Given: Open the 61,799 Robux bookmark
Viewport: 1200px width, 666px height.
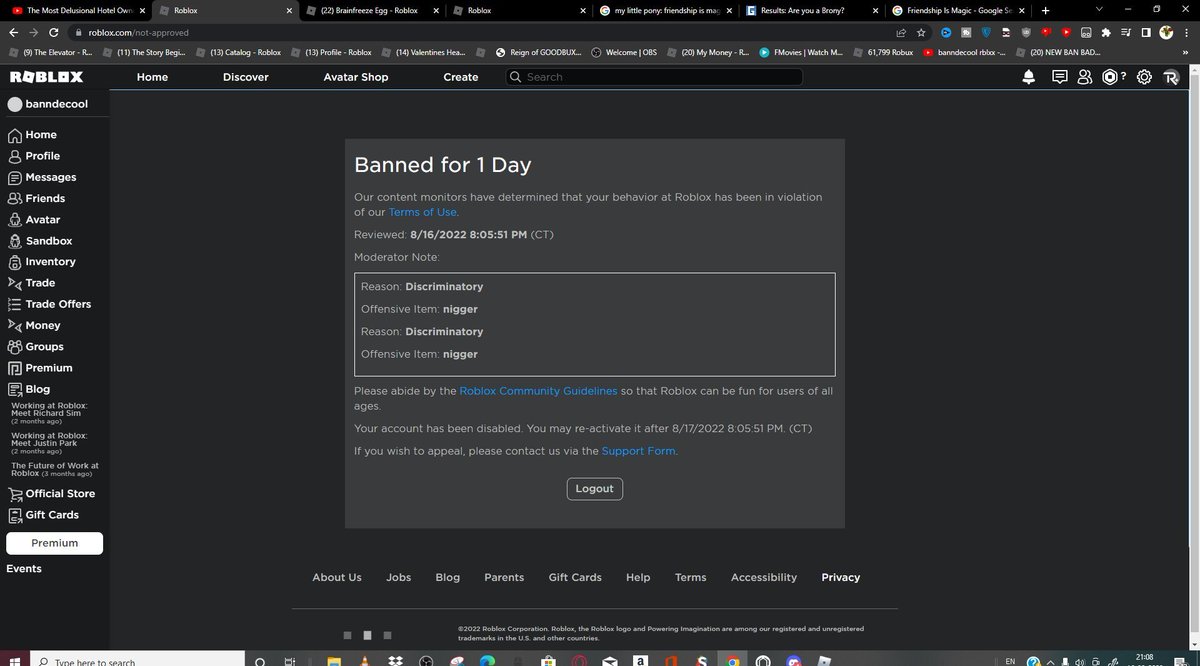Looking at the screenshot, I should (x=884, y=52).
